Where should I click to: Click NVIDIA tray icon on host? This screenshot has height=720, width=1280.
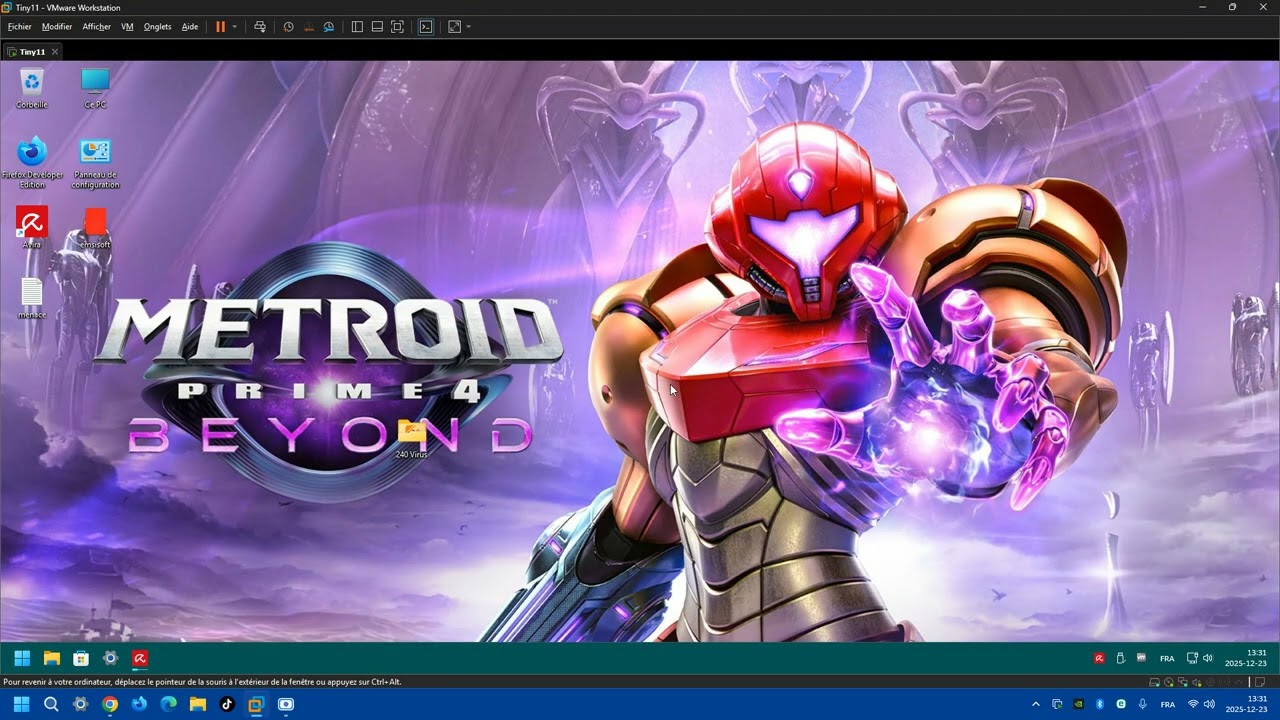[x=1078, y=704]
